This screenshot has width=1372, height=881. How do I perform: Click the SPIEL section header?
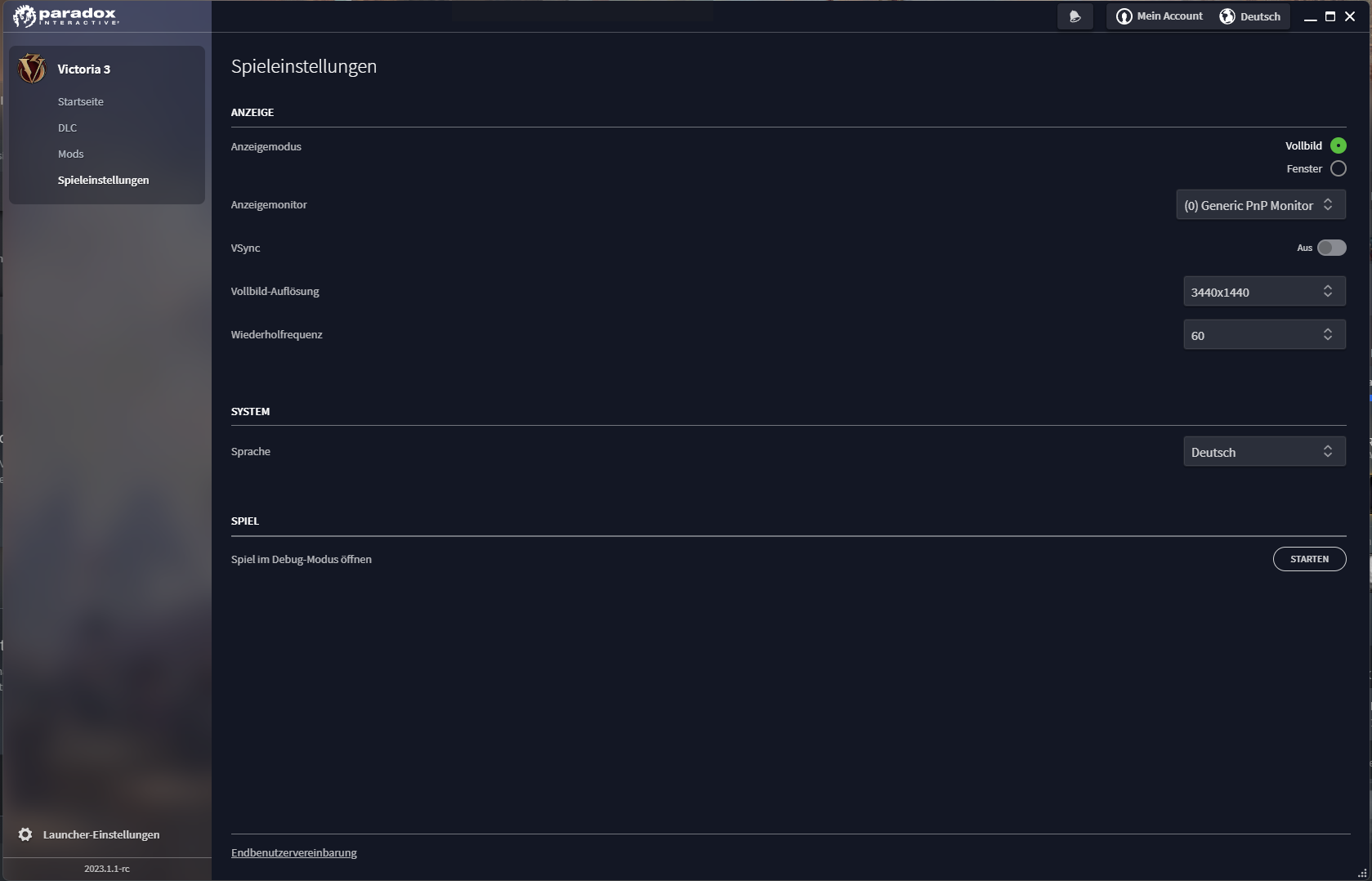245,521
